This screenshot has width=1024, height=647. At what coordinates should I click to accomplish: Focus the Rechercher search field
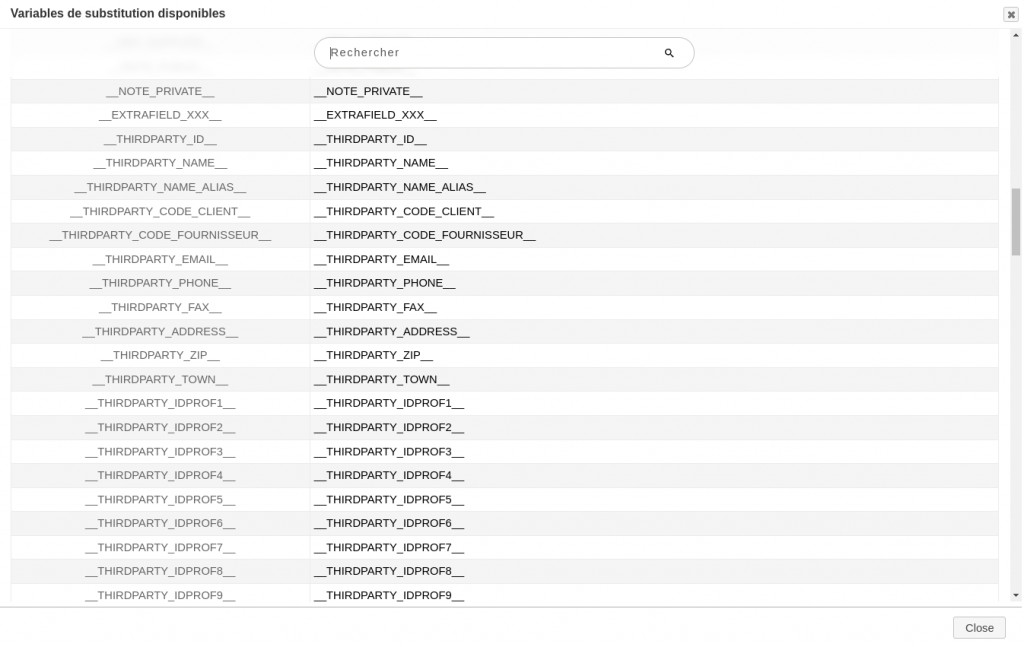coord(490,53)
